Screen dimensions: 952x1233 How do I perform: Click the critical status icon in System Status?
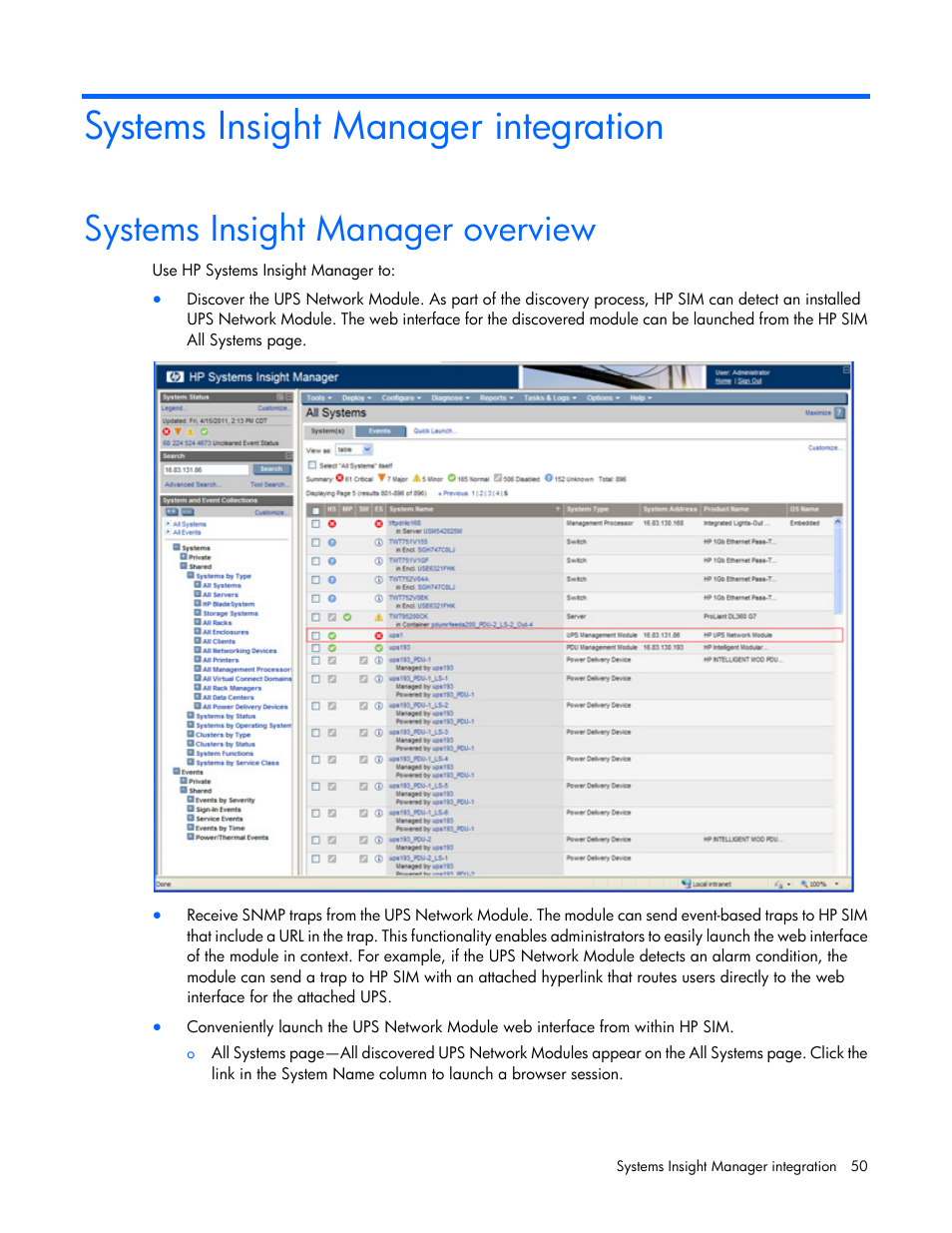(167, 432)
